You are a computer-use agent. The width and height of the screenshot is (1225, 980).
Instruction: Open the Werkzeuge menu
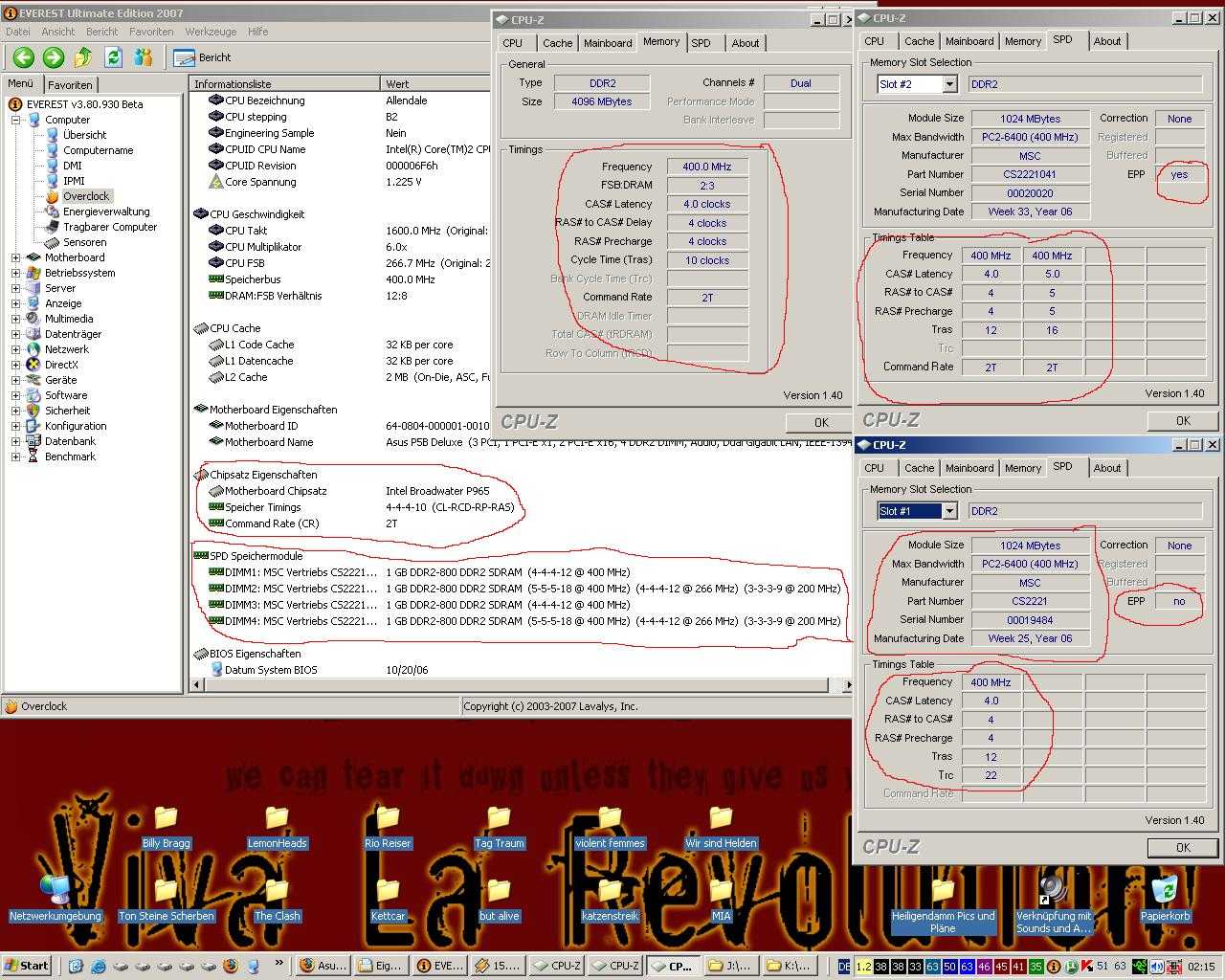click(x=211, y=32)
